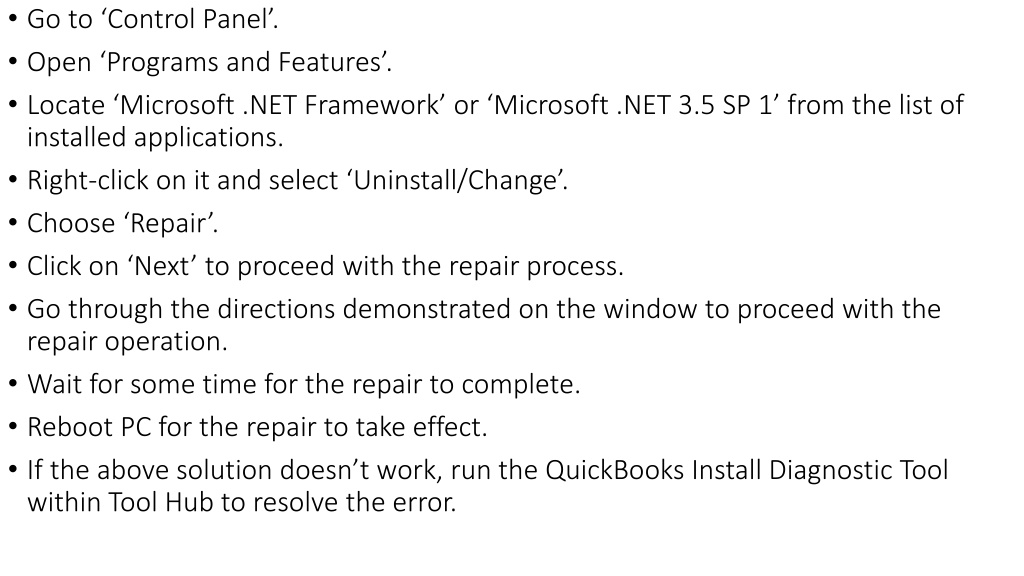
Task: Click the bullet point before 'Choose Repair'
Action: click(13, 224)
